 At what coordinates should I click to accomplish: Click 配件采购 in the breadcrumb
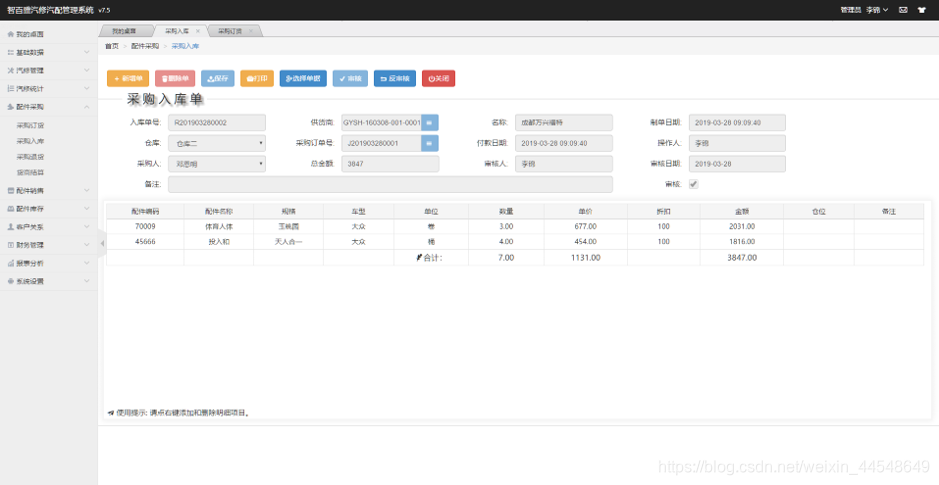tap(145, 46)
